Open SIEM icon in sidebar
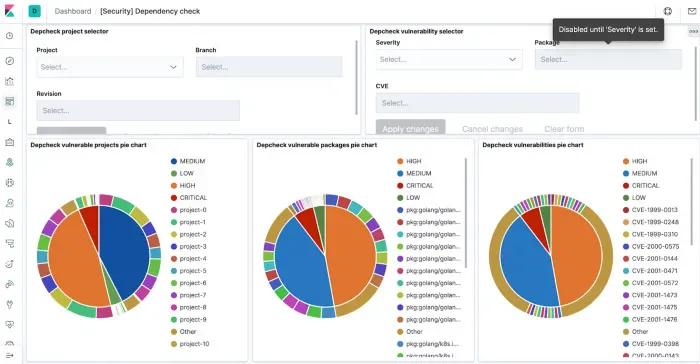700x364 pixels. pos(9,285)
